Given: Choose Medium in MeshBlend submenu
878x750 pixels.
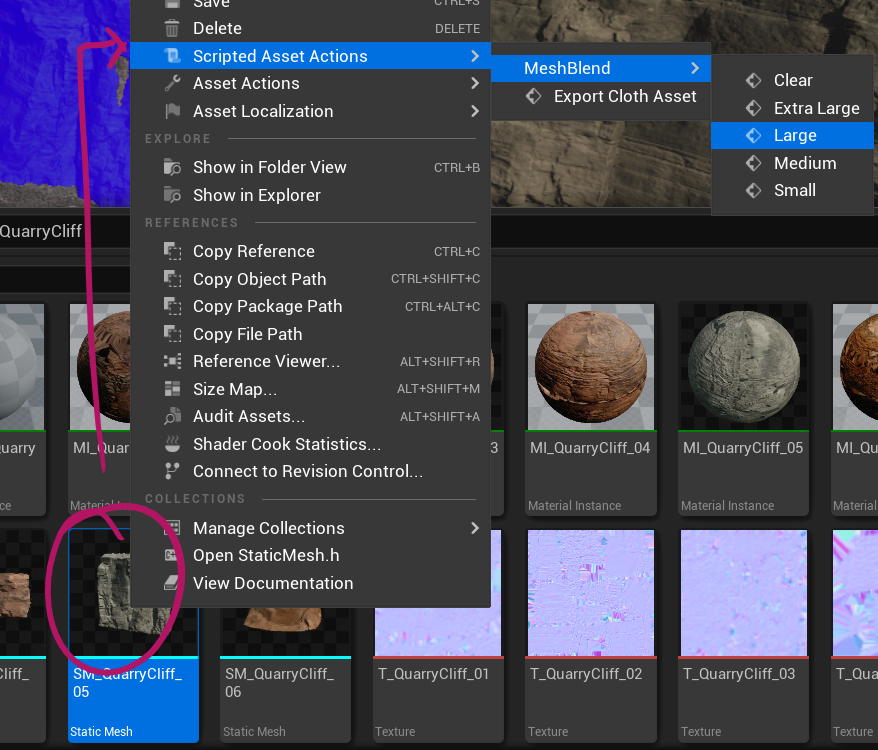Looking at the screenshot, I should click(x=792, y=163).
